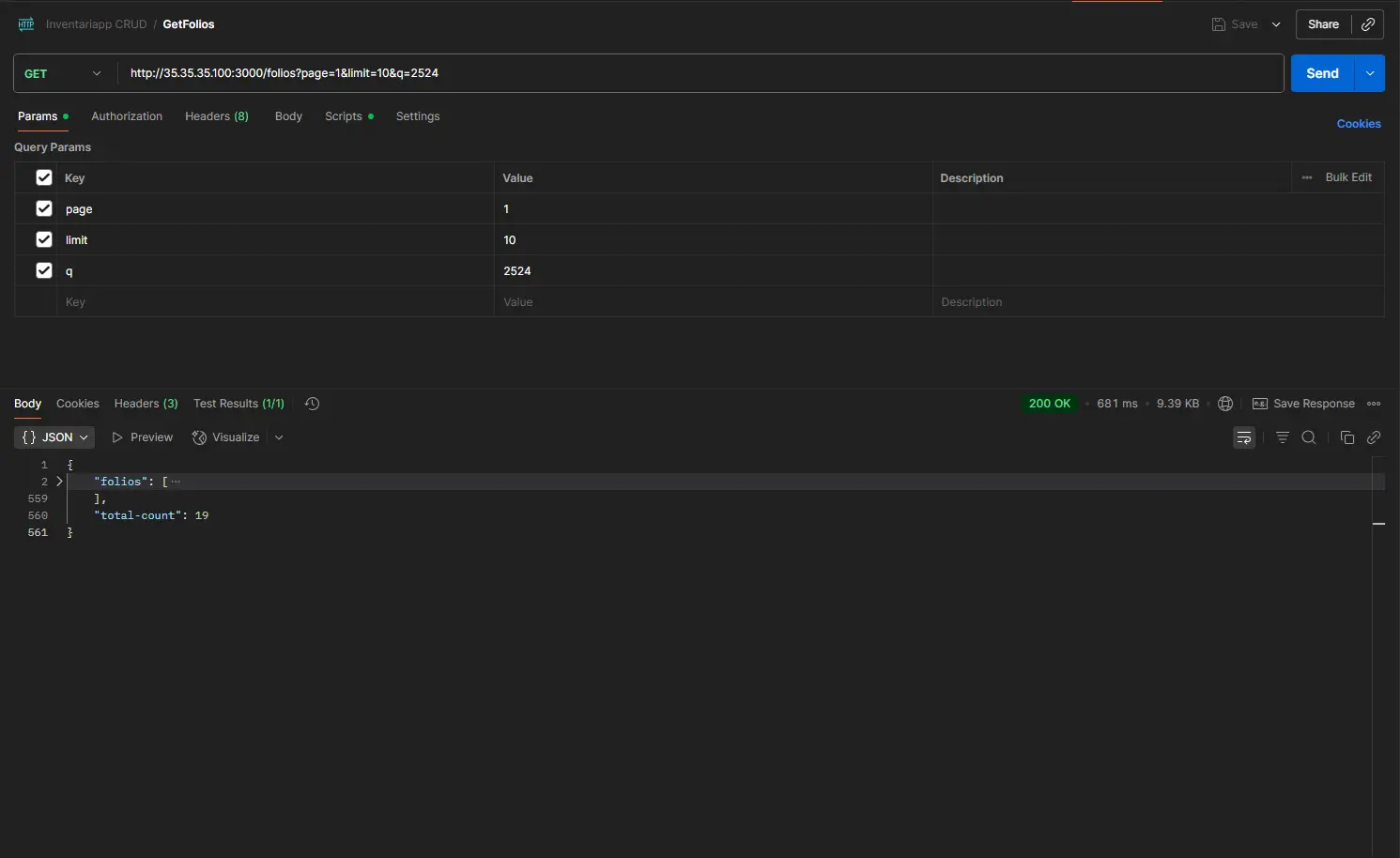The height and width of the screenshot is (858, 1400).
Task: Switch to the Authorization tab
Action: [x=127, y=116]
